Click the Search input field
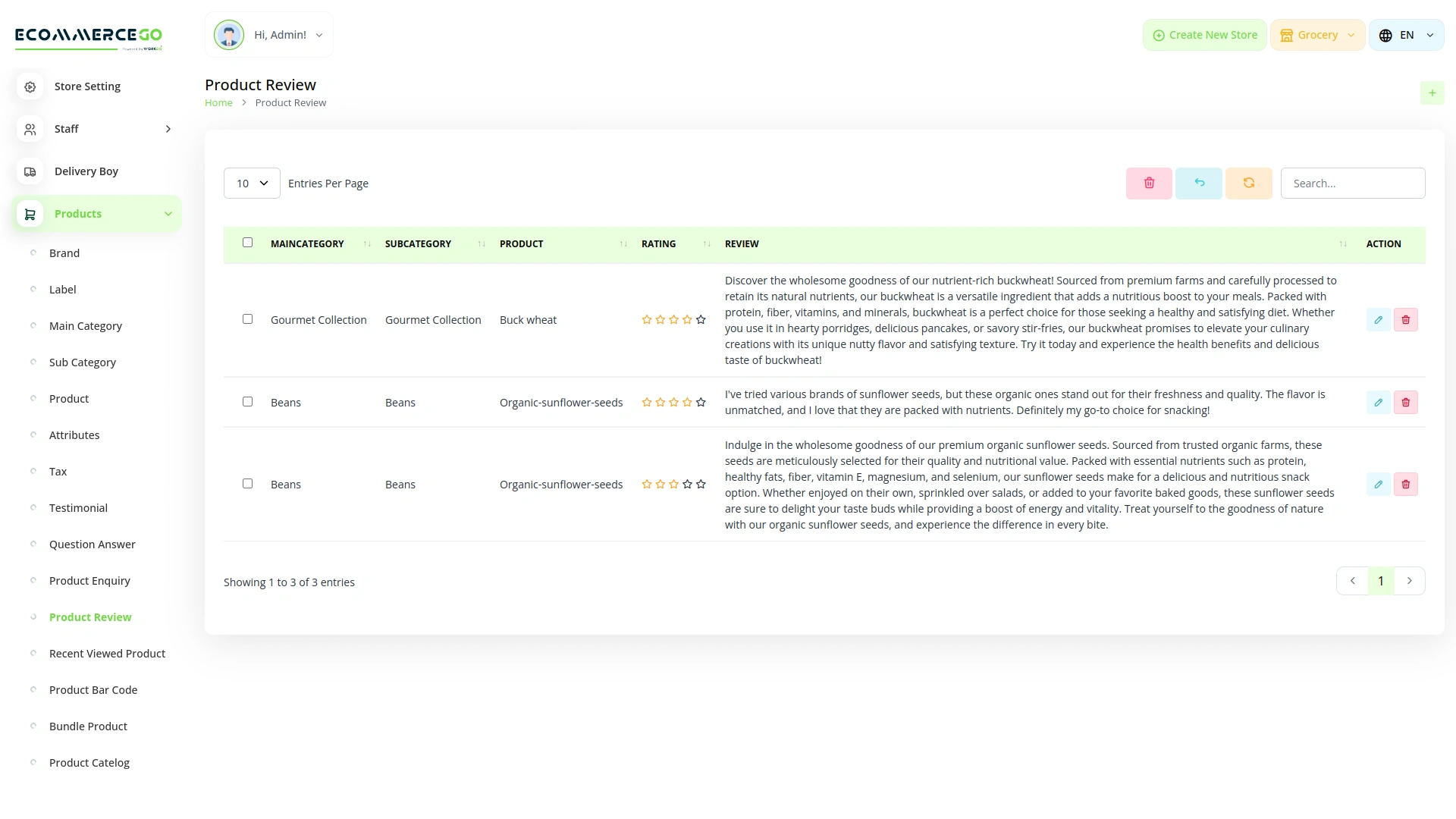This screenshot has width=1456, height=819. 1352,184
